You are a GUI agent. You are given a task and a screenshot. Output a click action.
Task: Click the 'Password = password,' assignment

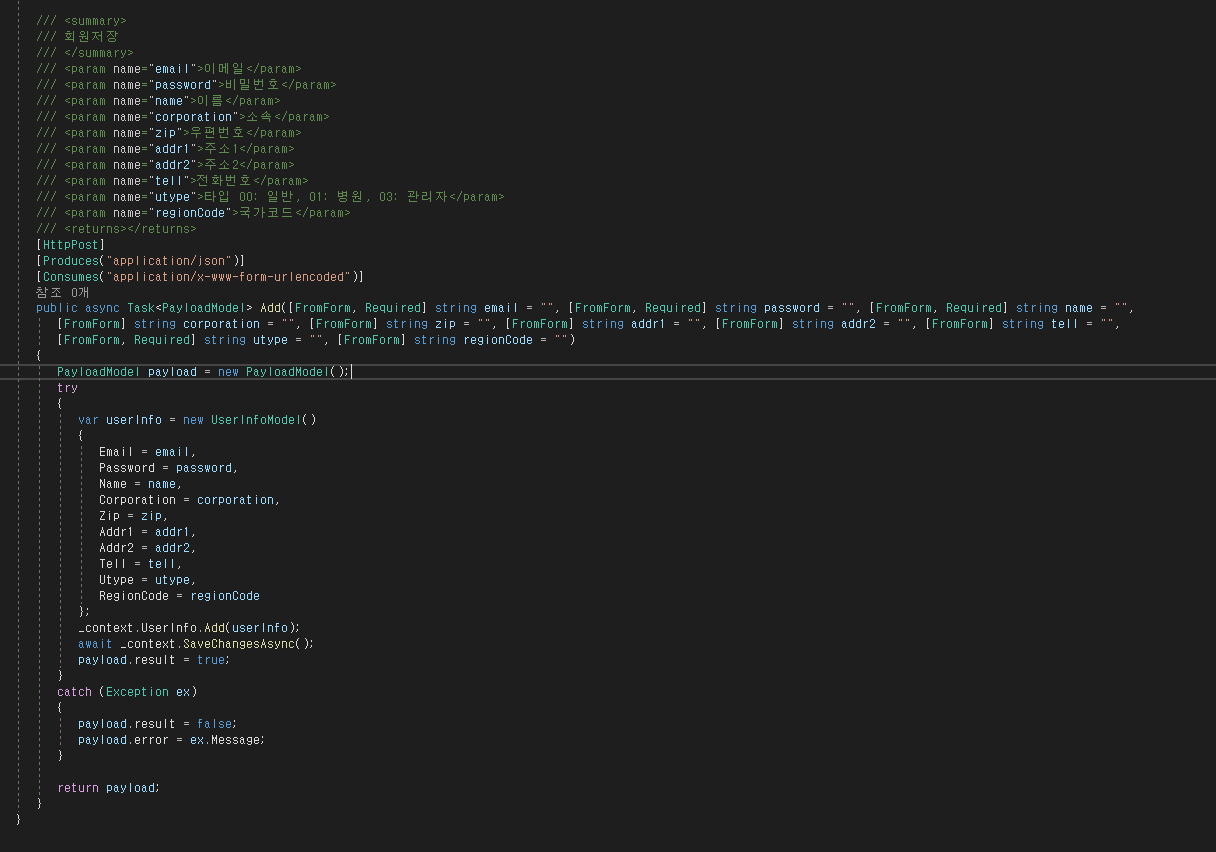[168, 468]
